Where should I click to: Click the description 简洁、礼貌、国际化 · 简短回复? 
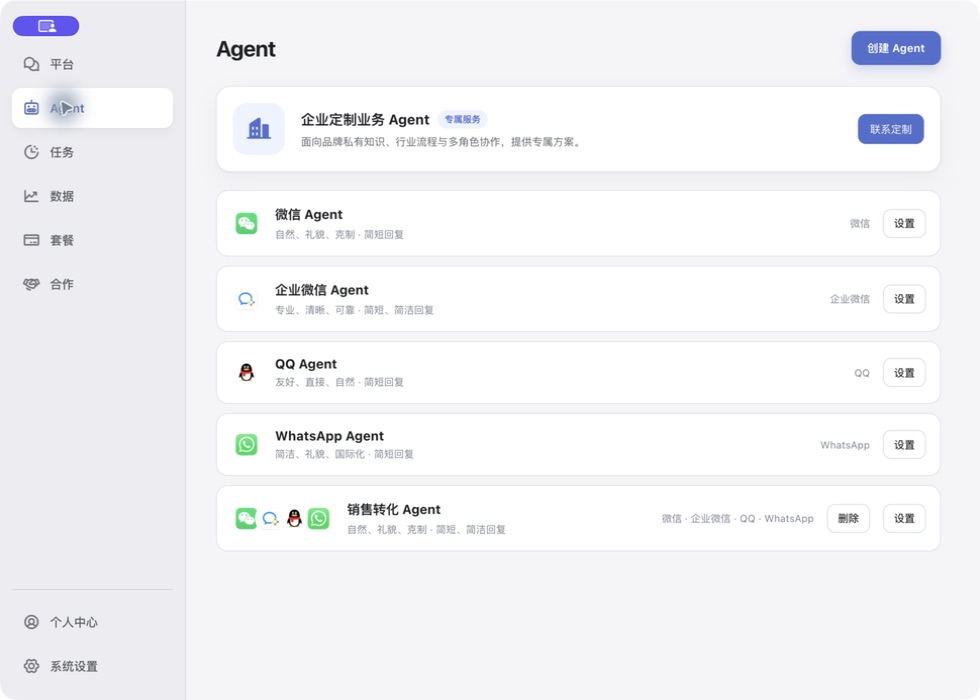coord(344,454)
